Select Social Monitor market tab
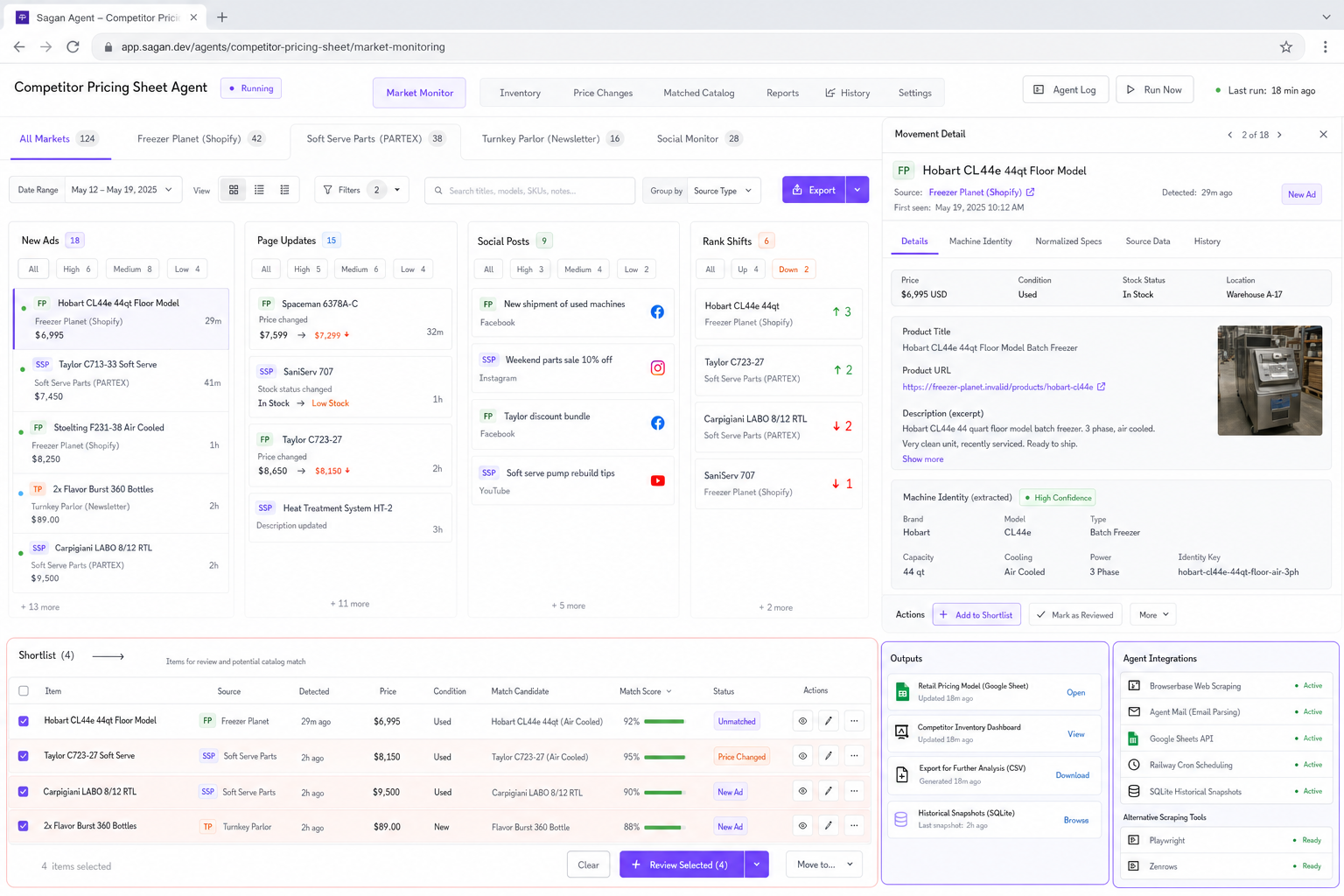The height and width of the screenshot is (896, 1344). [699, 139]
